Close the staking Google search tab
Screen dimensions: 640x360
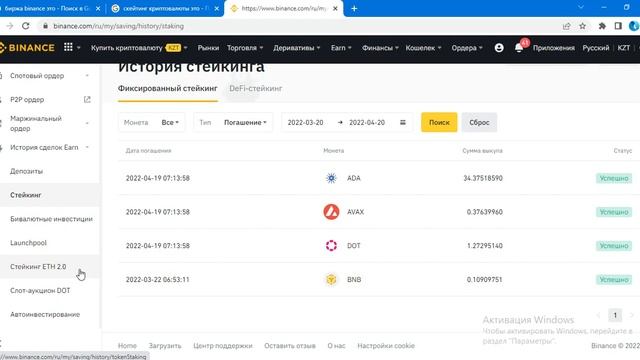coord(216,8)
